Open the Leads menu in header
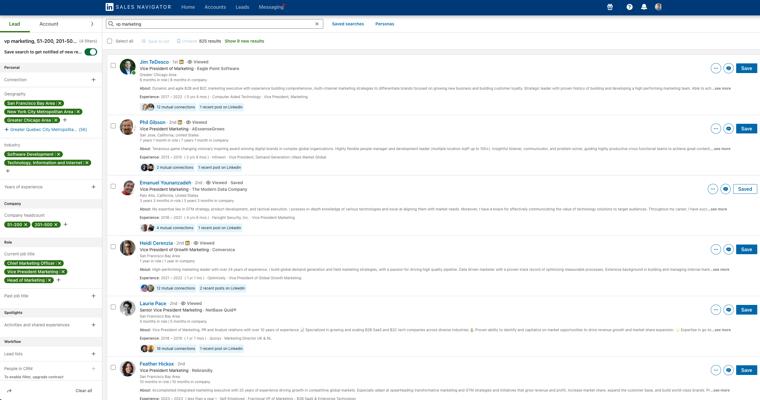Screen dimensions: 760x400 click(x=242, y=7)
